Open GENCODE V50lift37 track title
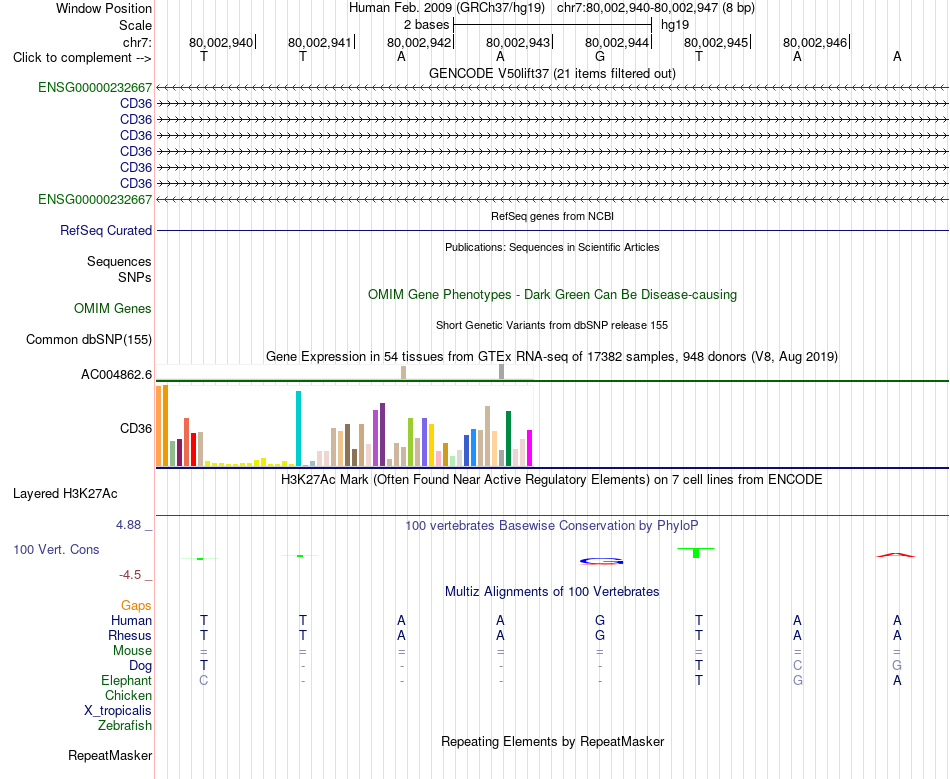This screenshot has height=779, width=950. pos(552,73)
